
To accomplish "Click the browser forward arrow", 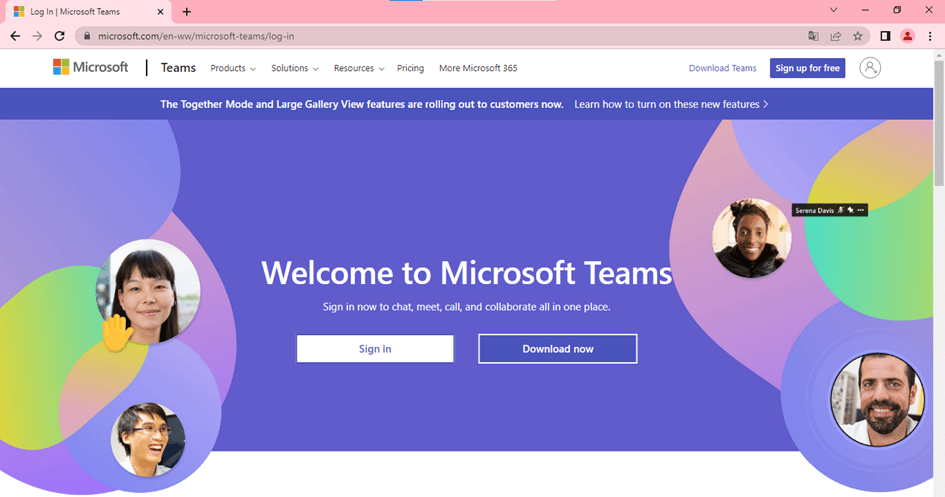I will tap(37, 36).
